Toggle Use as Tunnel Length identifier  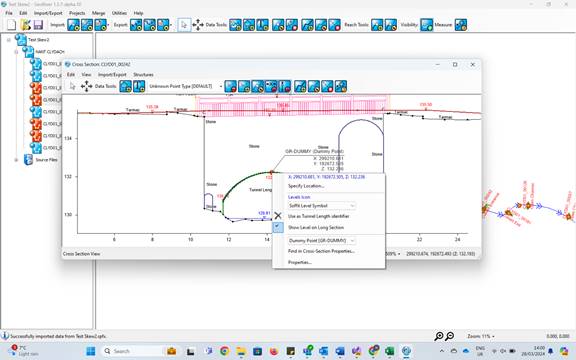318,216
